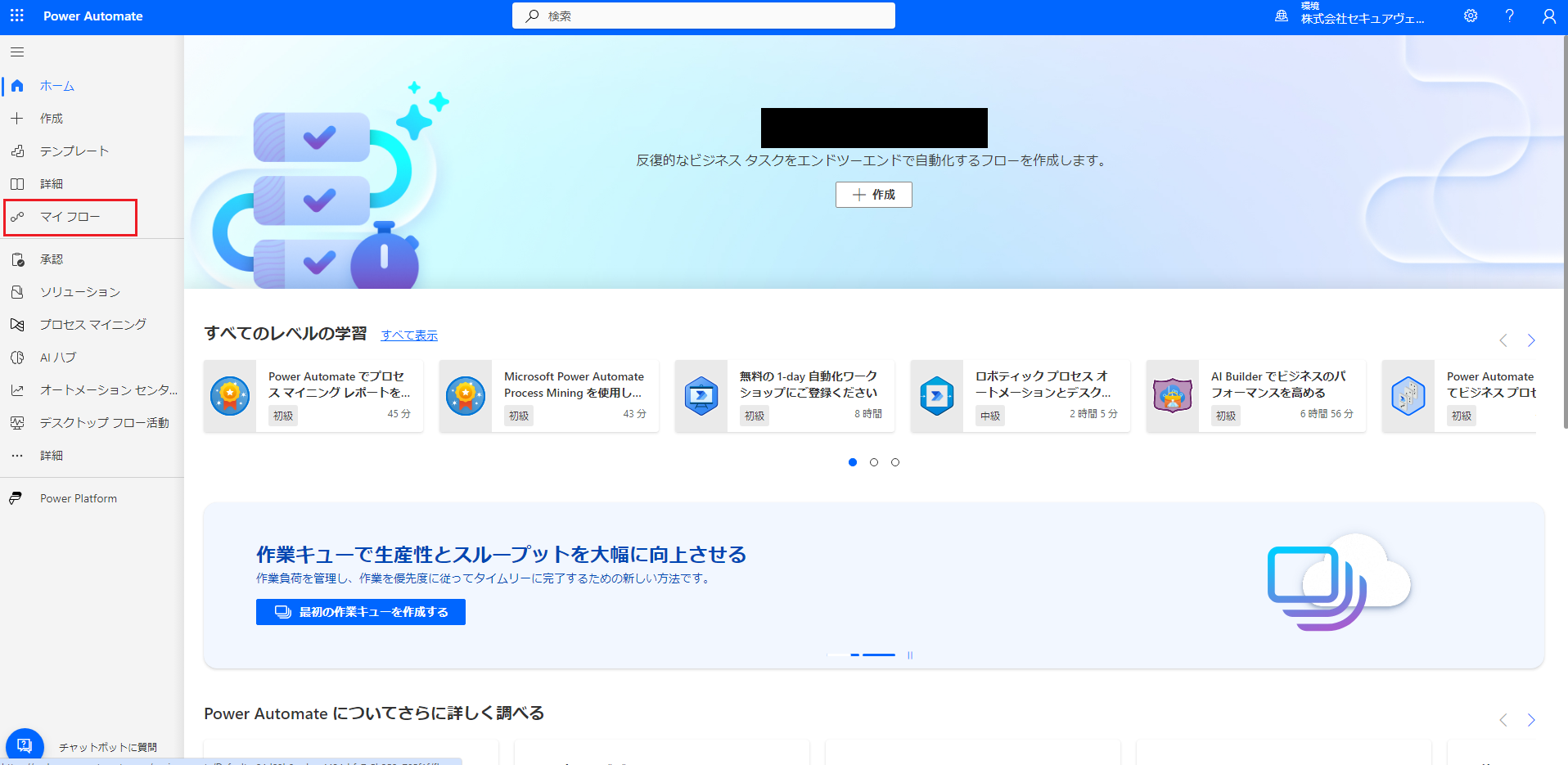Open AI Builder でビジネスのパフォーマンス card
This screenshot has width=1568, height=765.
pos(1256,396)
